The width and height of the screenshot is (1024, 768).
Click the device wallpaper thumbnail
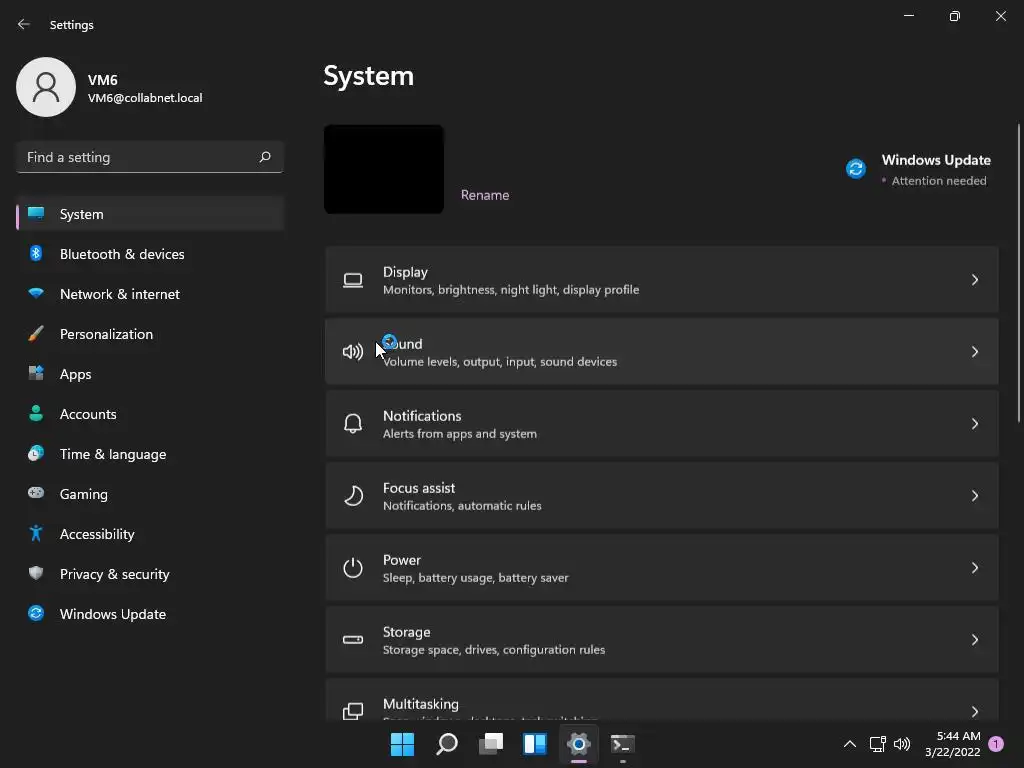click(384, 169)
